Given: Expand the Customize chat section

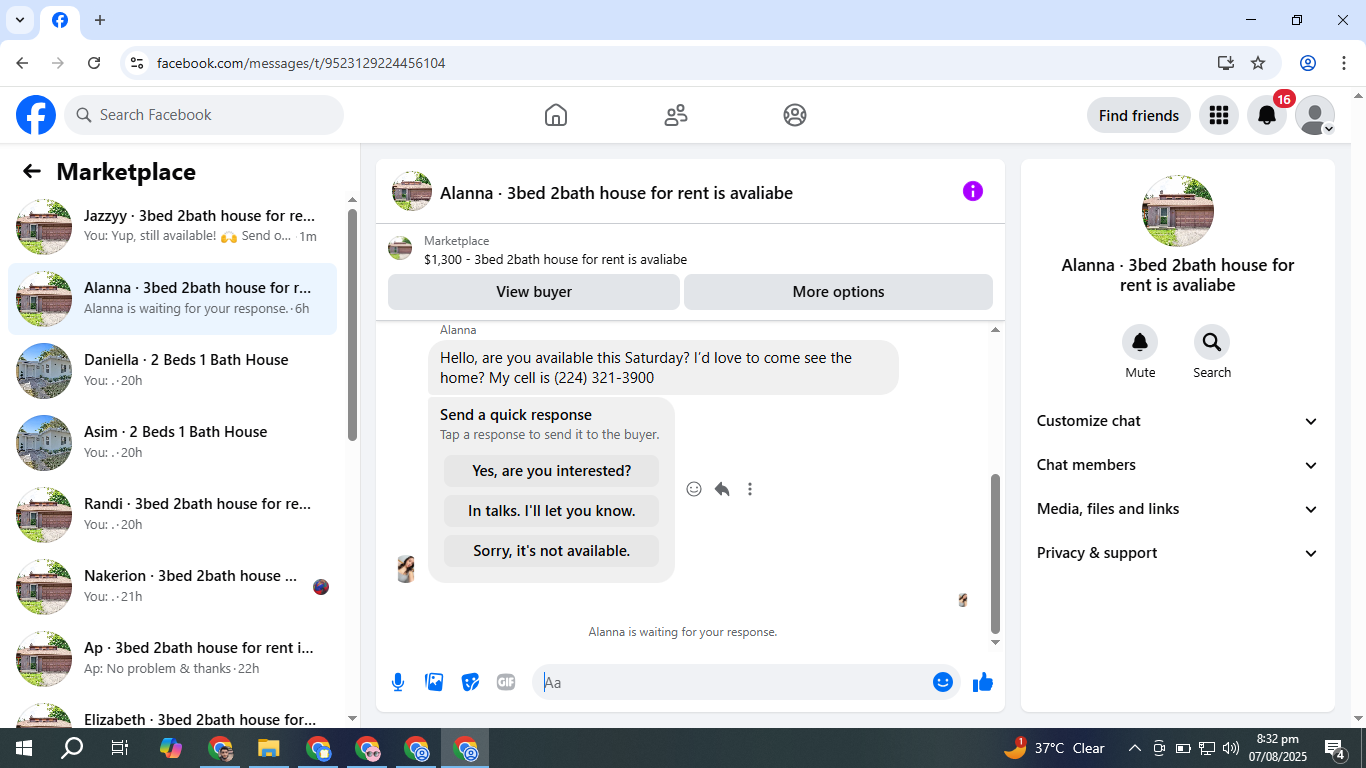Looking at the screenshot, I should click(1178, 421).
